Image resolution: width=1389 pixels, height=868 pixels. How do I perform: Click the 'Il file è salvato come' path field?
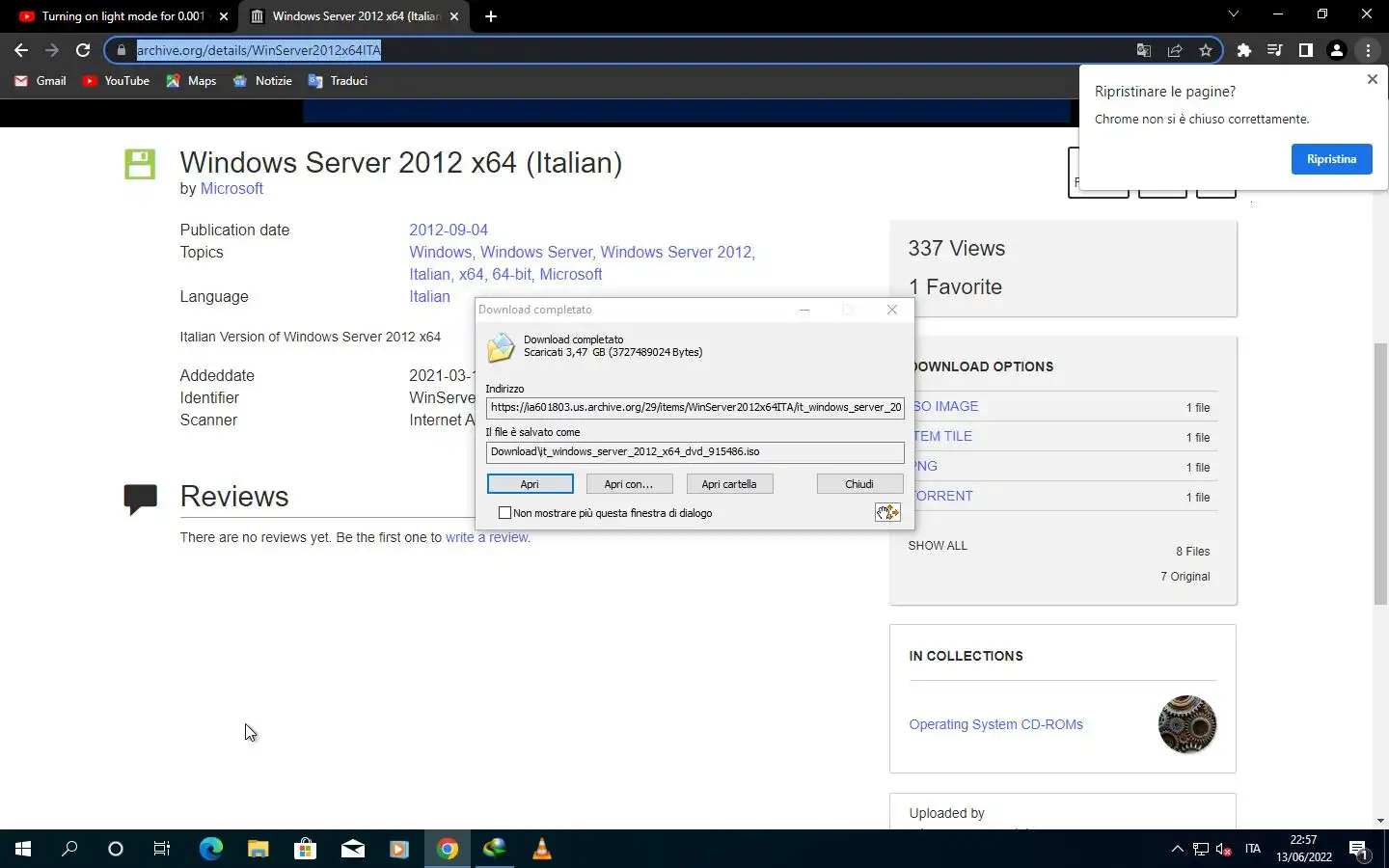[694, 451]
